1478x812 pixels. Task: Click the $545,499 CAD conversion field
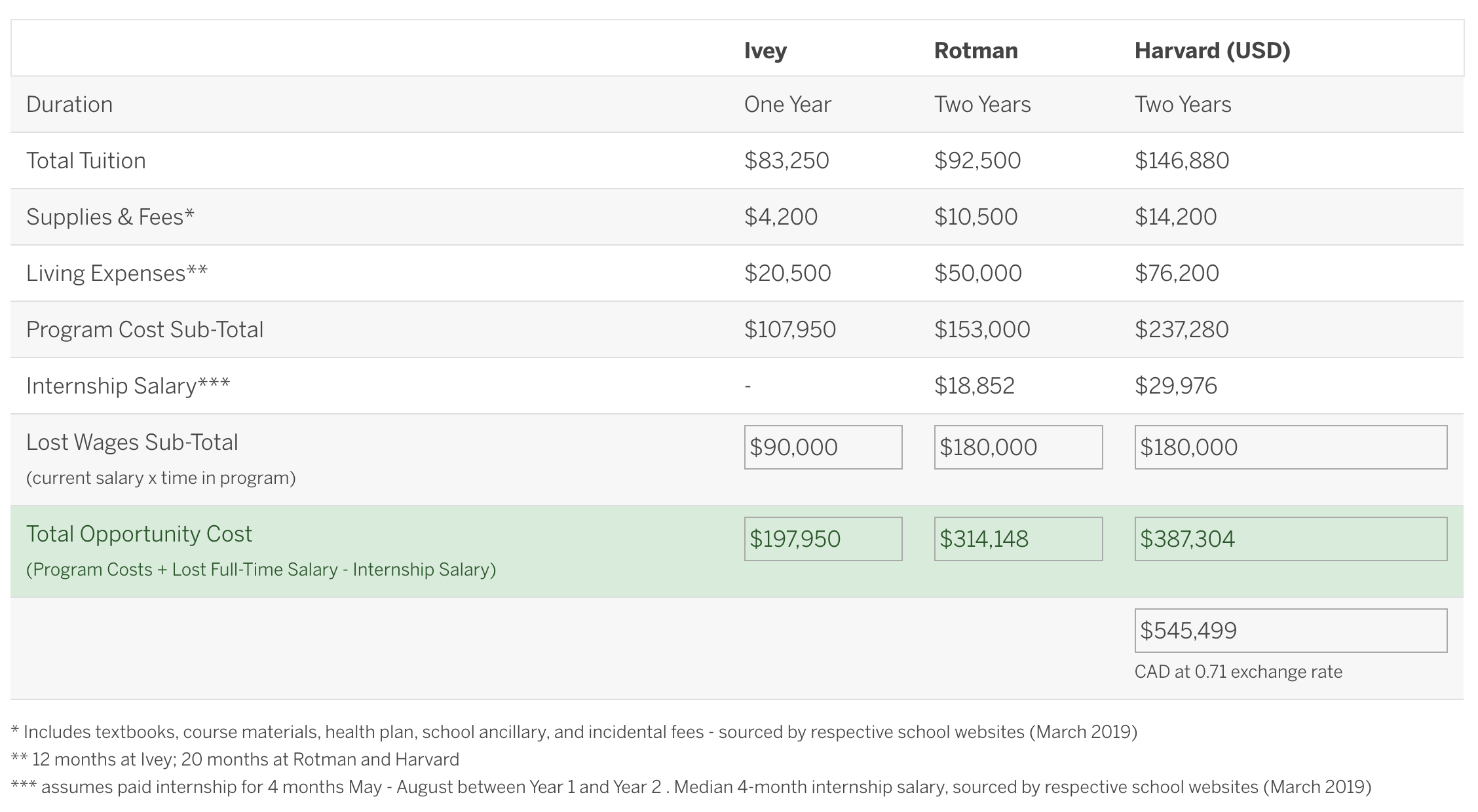pyautogui.click(x=1291, y=631)
